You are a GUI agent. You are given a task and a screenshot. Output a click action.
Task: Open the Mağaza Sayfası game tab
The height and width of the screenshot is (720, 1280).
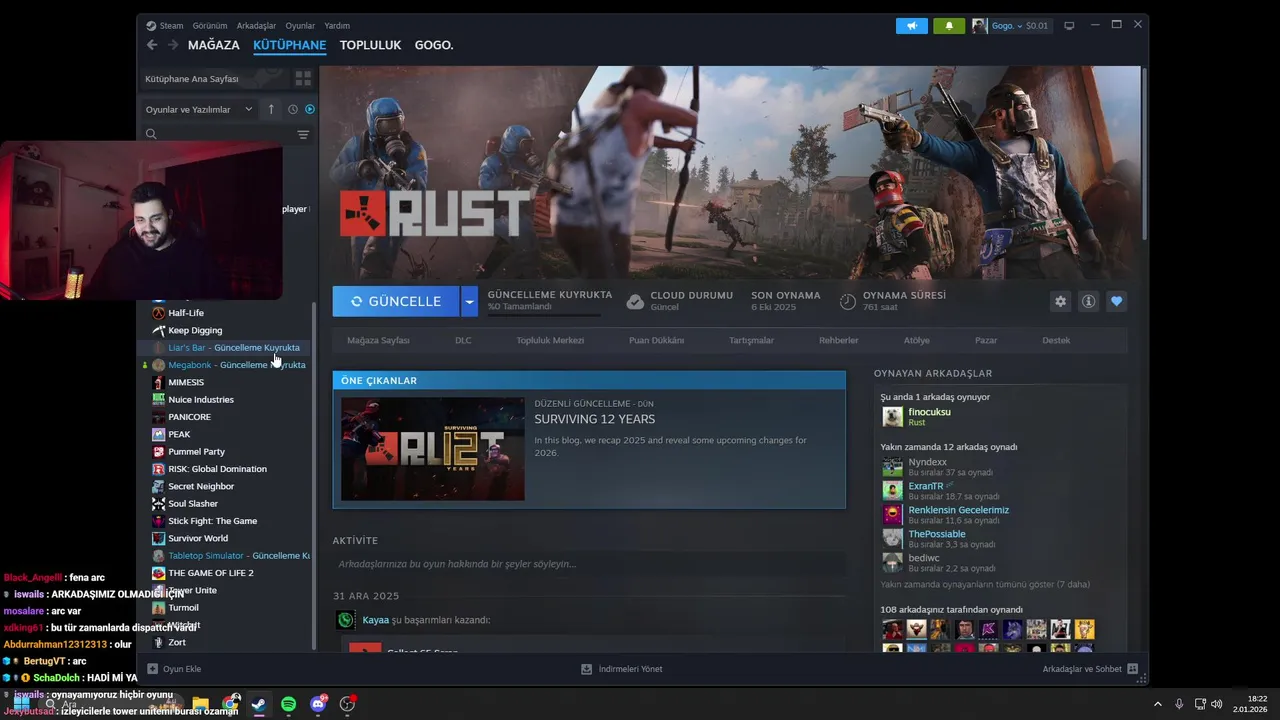pos(378,340)
